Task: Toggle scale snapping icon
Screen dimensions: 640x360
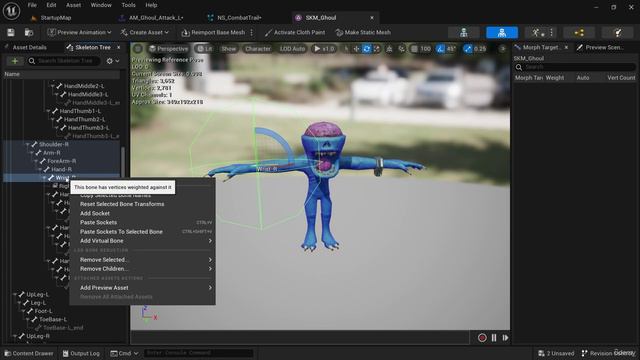Action: click(x=468, y=49)
